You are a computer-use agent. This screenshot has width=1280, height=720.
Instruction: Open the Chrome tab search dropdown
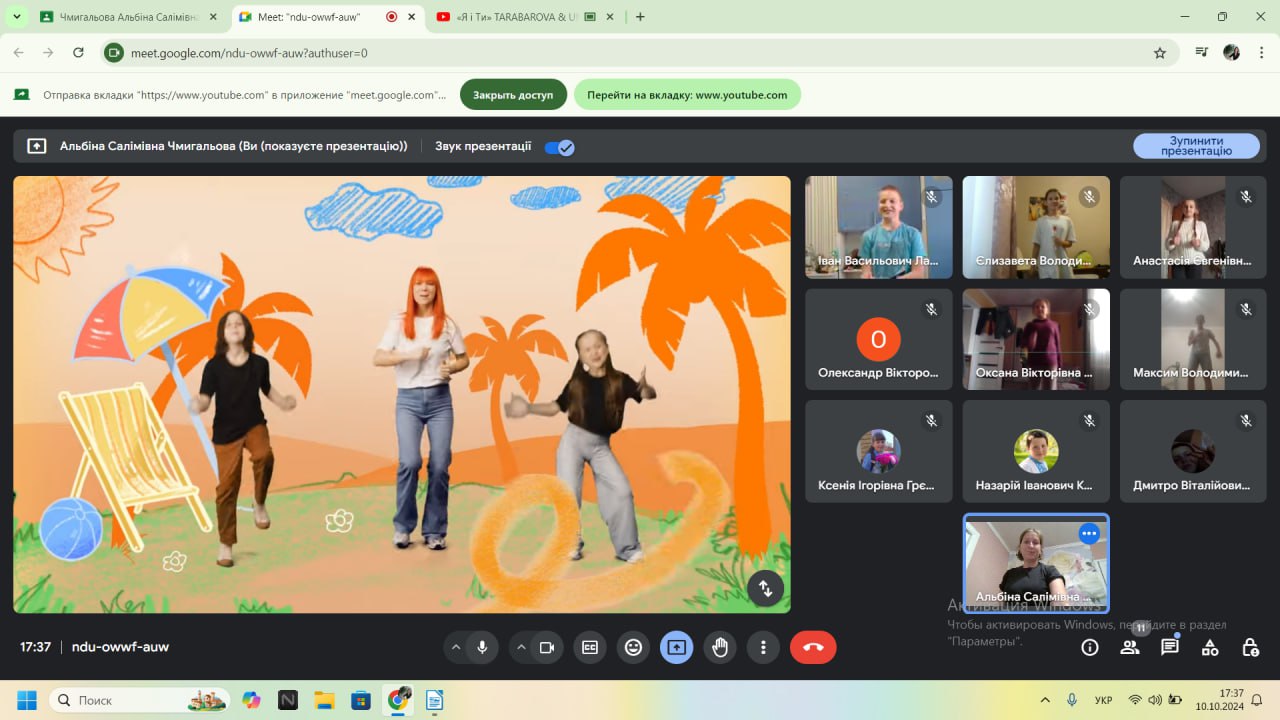pyautogui.click(x=16, y=17)
